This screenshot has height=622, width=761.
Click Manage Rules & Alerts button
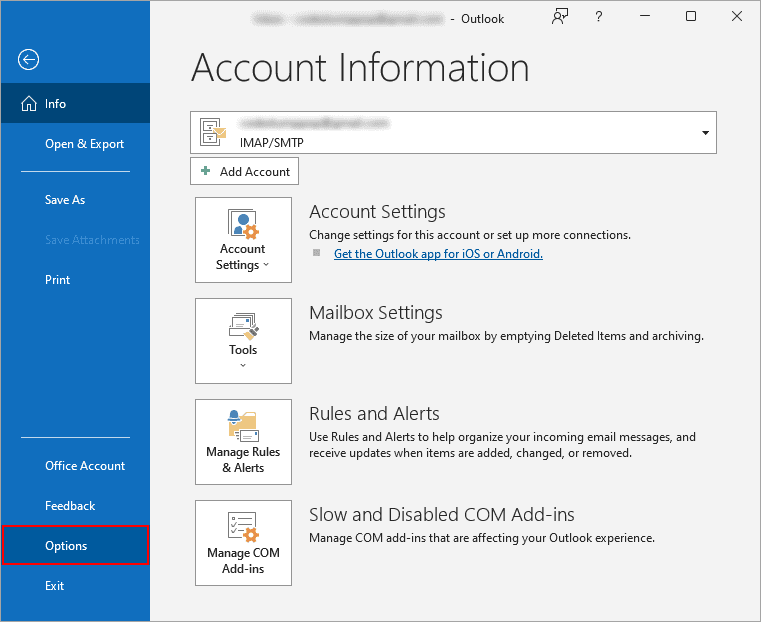243,442
